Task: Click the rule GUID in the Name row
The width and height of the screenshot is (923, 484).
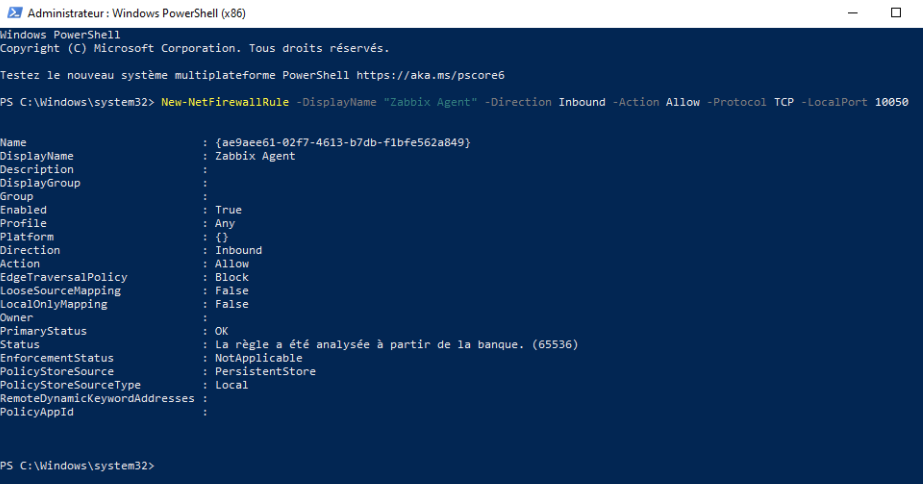Action: 342,143
